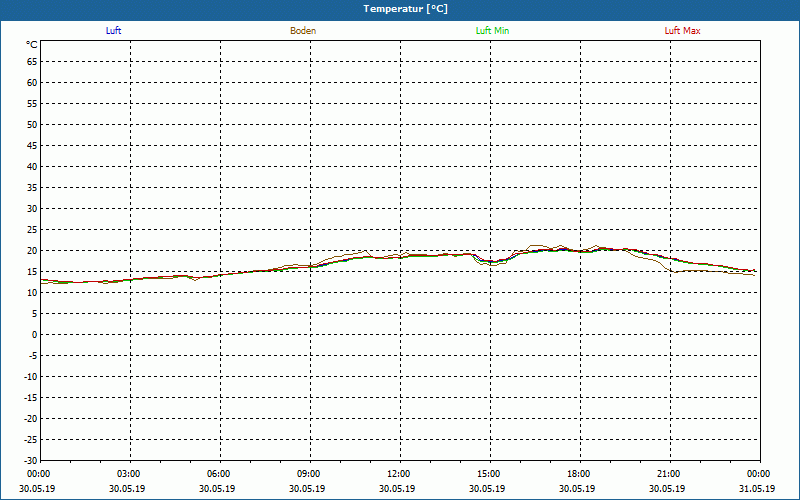800x500 pixels.
Task: Click the 50 y-axis label
Action: pyautogui.click(x=32, y=124)
